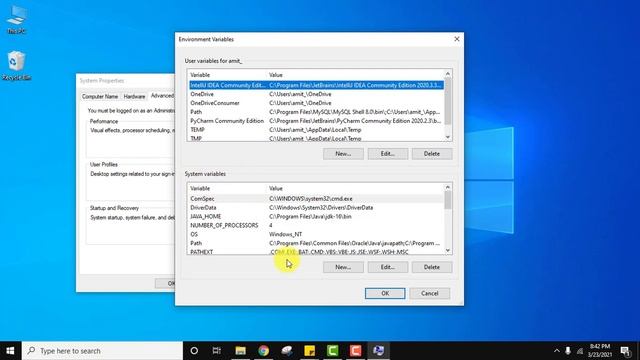Image resolution: width=640 pixels, height=360 pixels.
Task: Close the Environment Variables dialog
Action: coord(457,39)
